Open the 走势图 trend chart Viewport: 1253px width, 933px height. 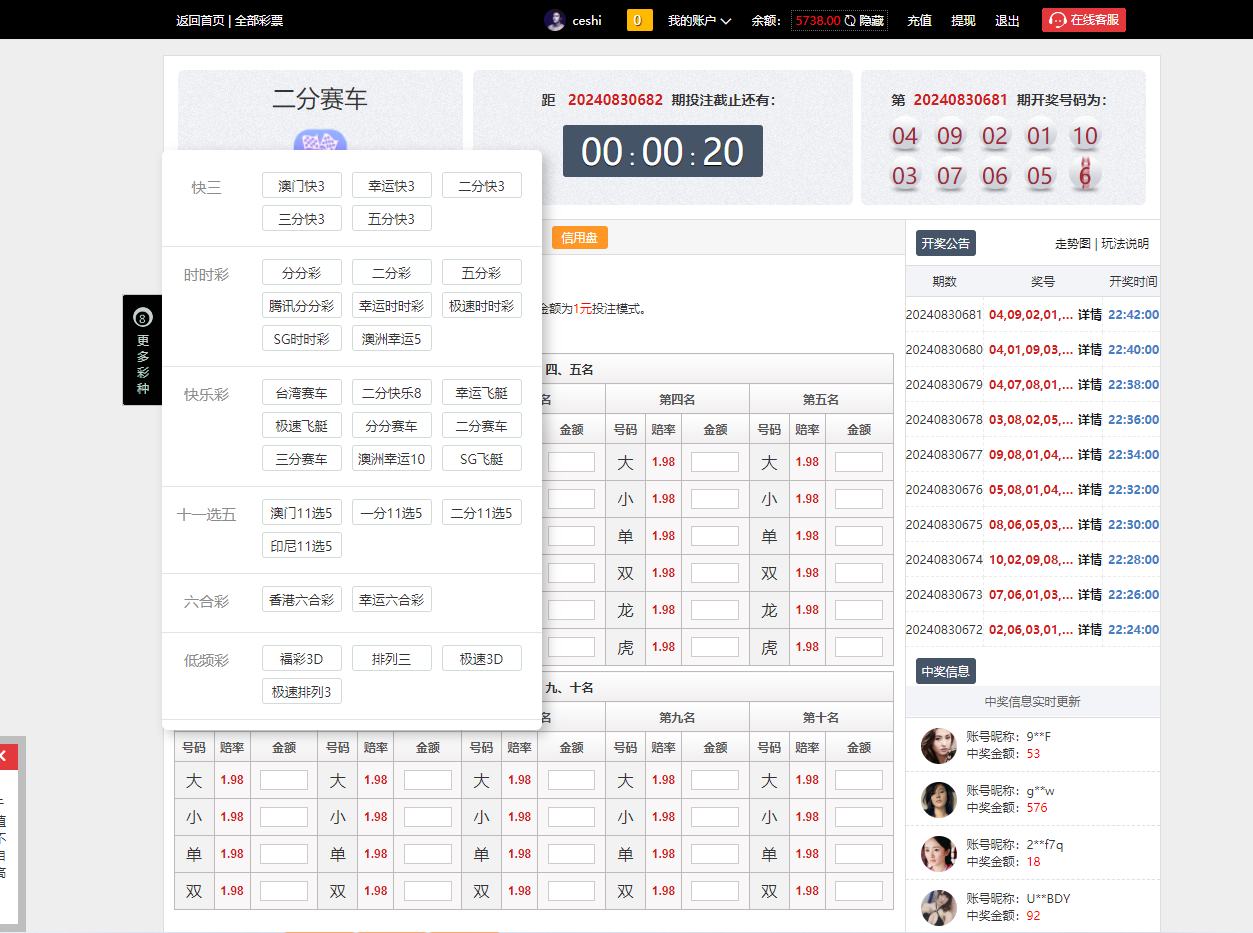(1072, 243)
